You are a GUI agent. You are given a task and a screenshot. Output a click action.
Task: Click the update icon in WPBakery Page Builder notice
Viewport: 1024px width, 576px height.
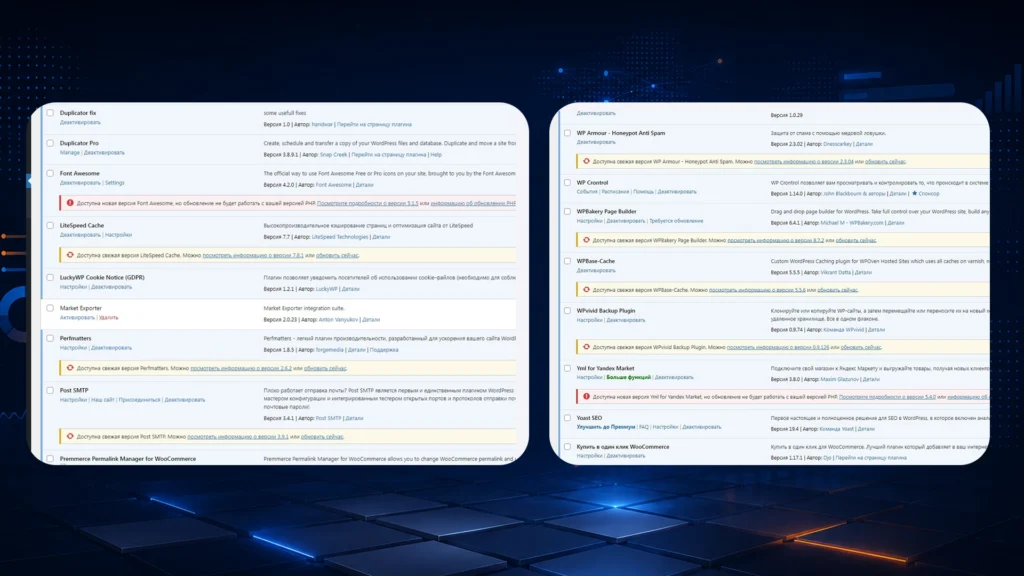tap(586, 240)
